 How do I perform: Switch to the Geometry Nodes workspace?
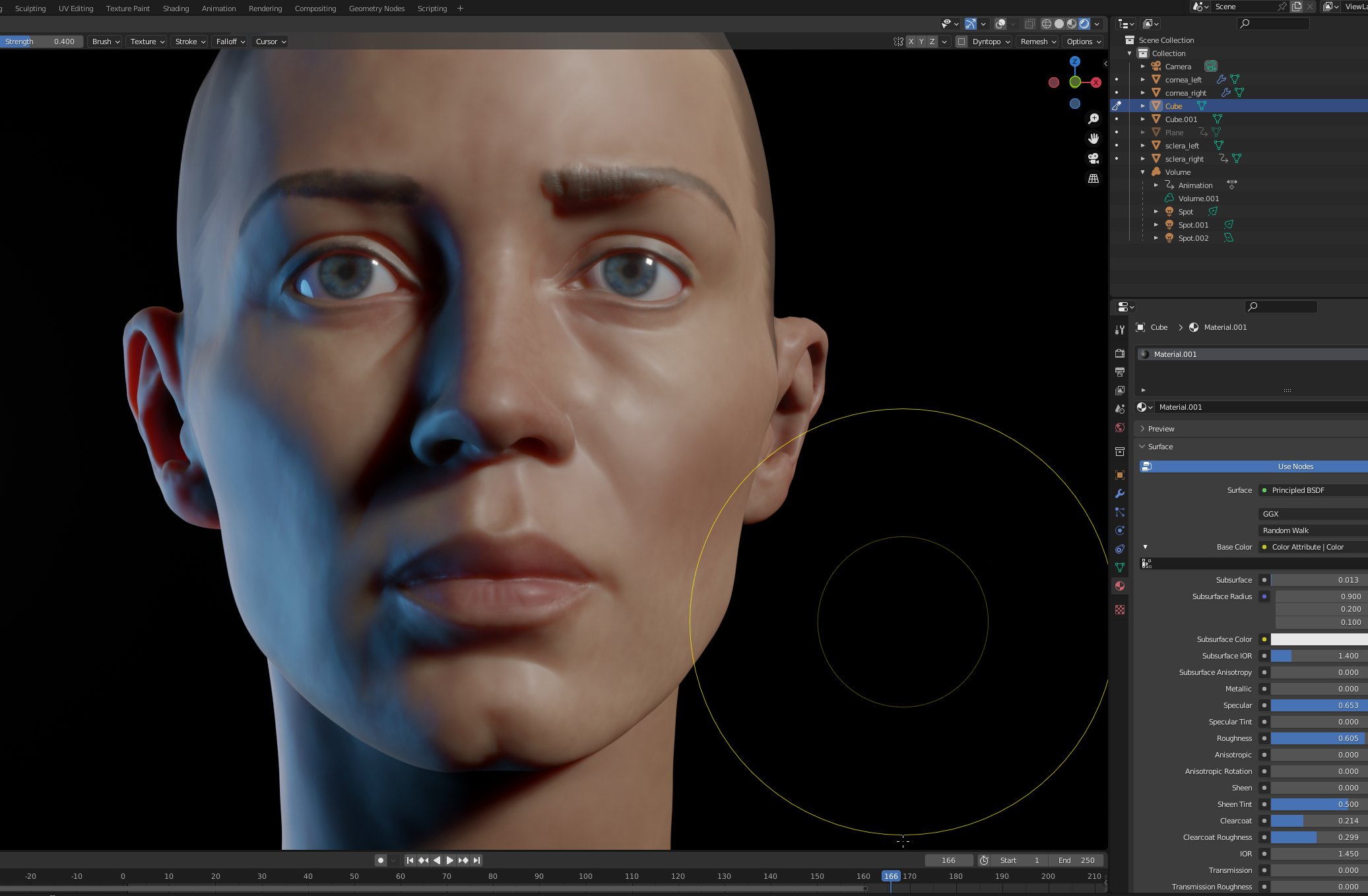[377, 9]
